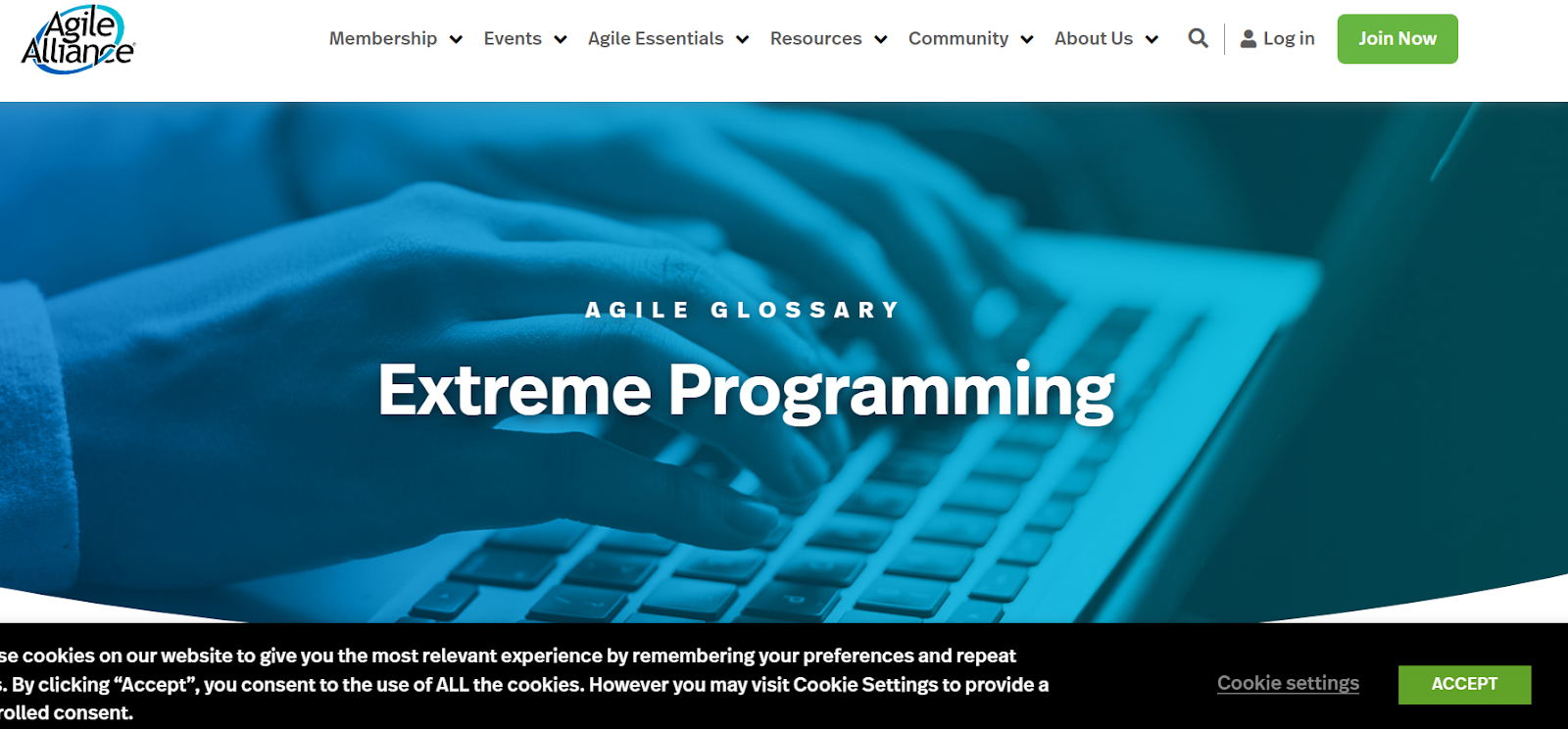Expand the Community dropdown chevron
The image size is (1568, 729).
pyautogui.click(x=1027, y=39)
